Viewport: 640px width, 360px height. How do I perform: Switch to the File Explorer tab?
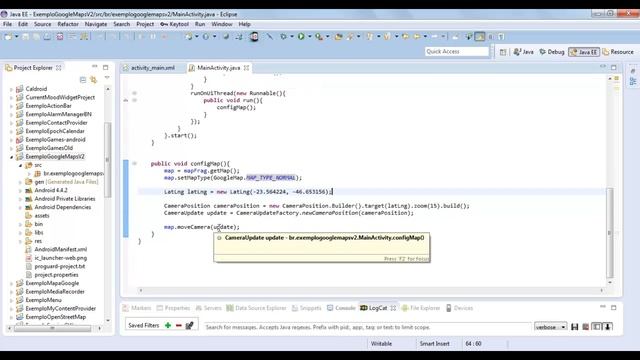[421, 308]
